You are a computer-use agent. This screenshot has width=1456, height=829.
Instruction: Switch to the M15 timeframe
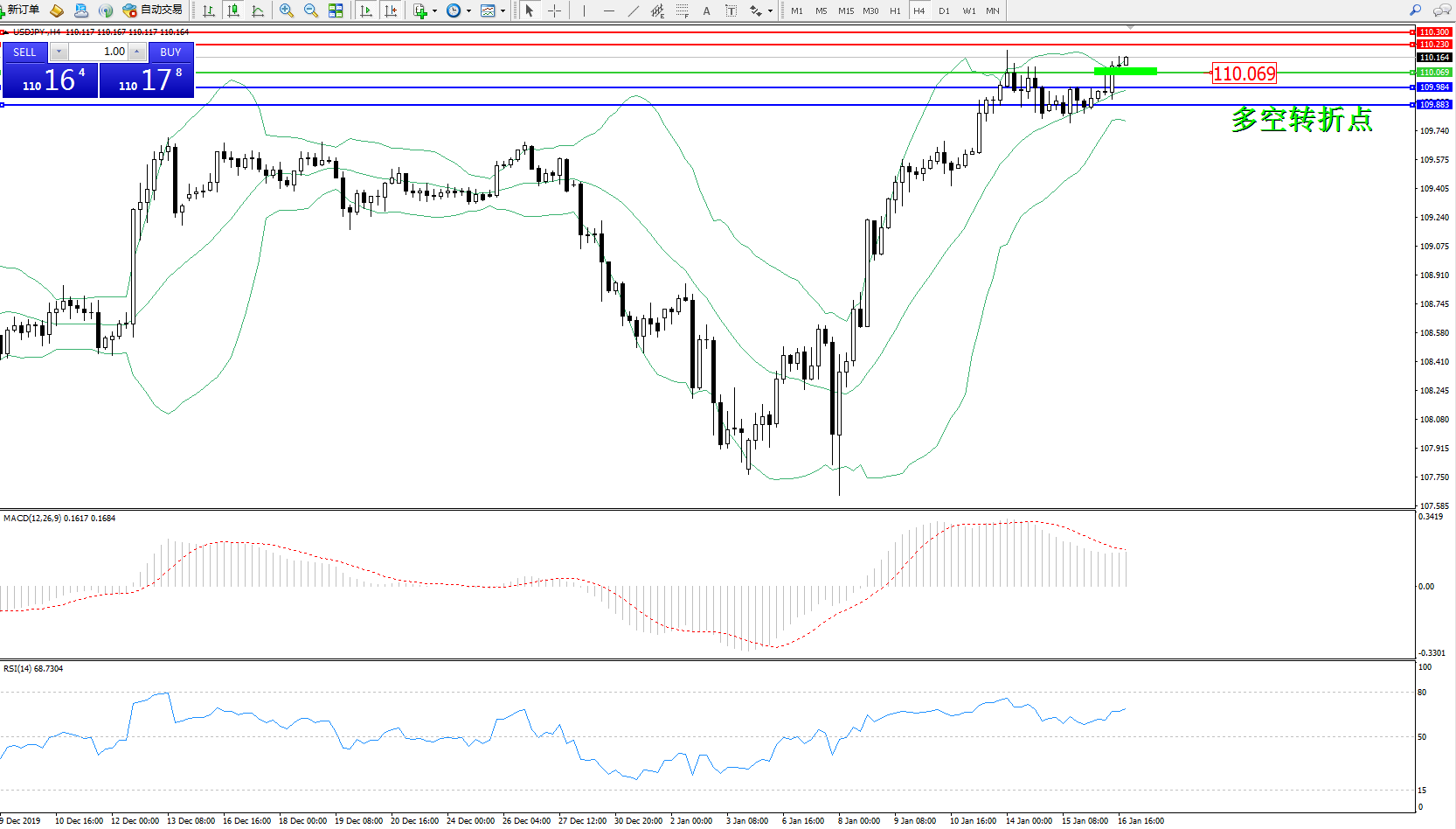point(846,10)
